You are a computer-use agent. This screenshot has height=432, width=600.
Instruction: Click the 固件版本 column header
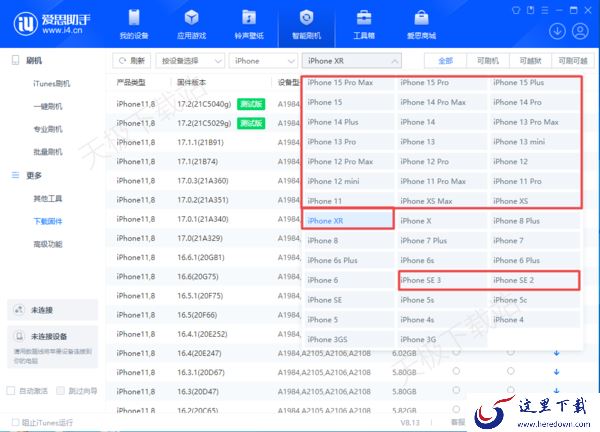click(192, 82)
